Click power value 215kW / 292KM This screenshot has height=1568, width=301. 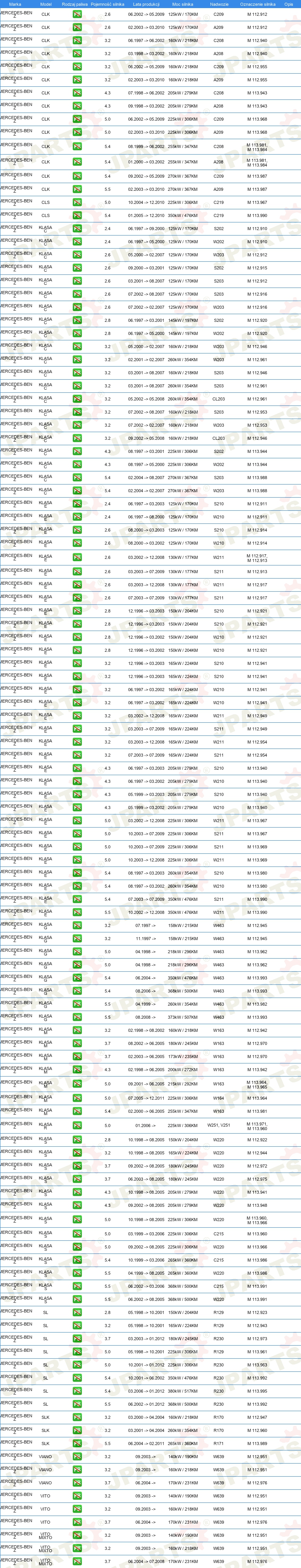[x=183, y=1084]
